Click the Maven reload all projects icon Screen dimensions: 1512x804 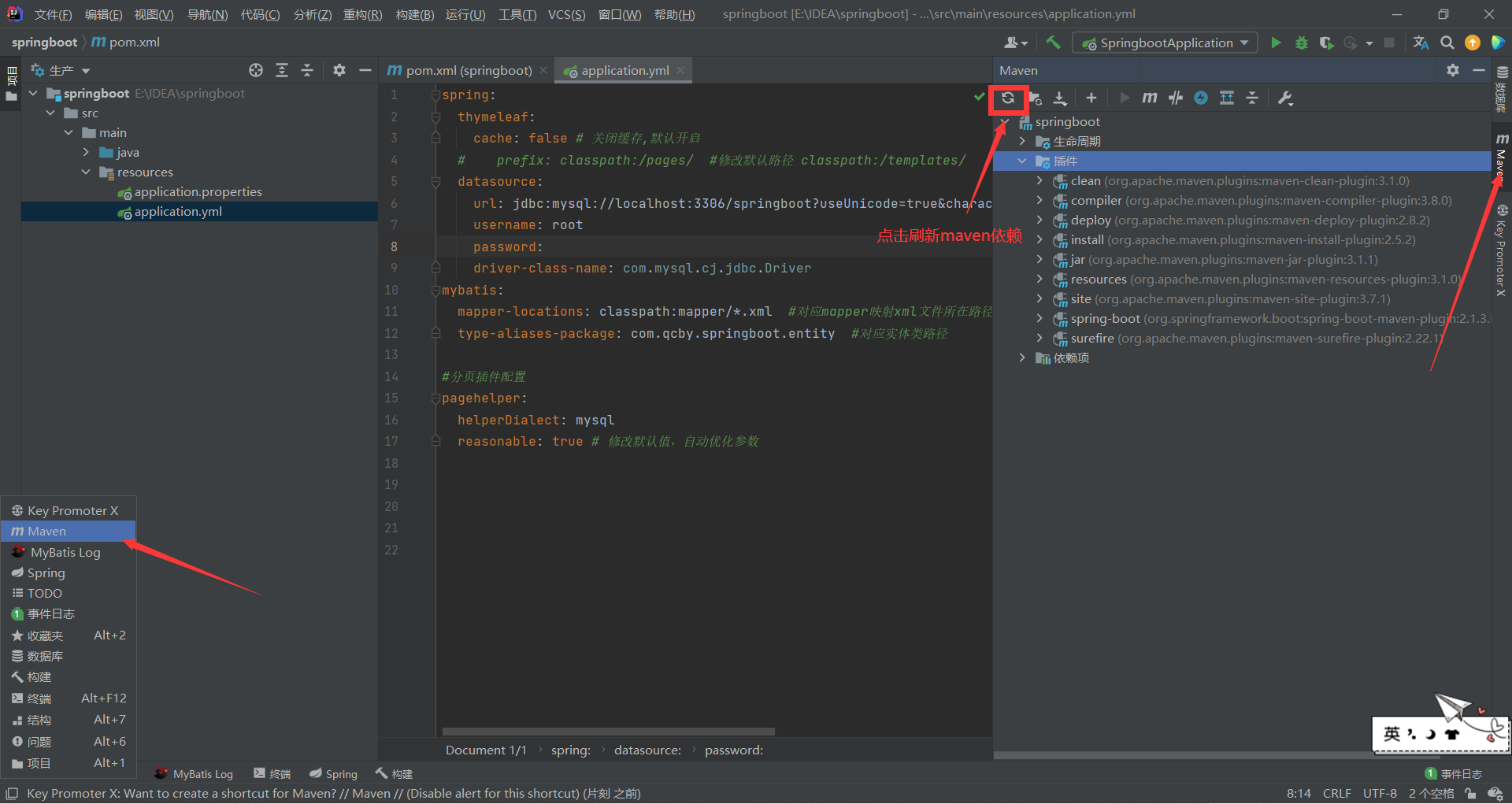pos(1008,98)
